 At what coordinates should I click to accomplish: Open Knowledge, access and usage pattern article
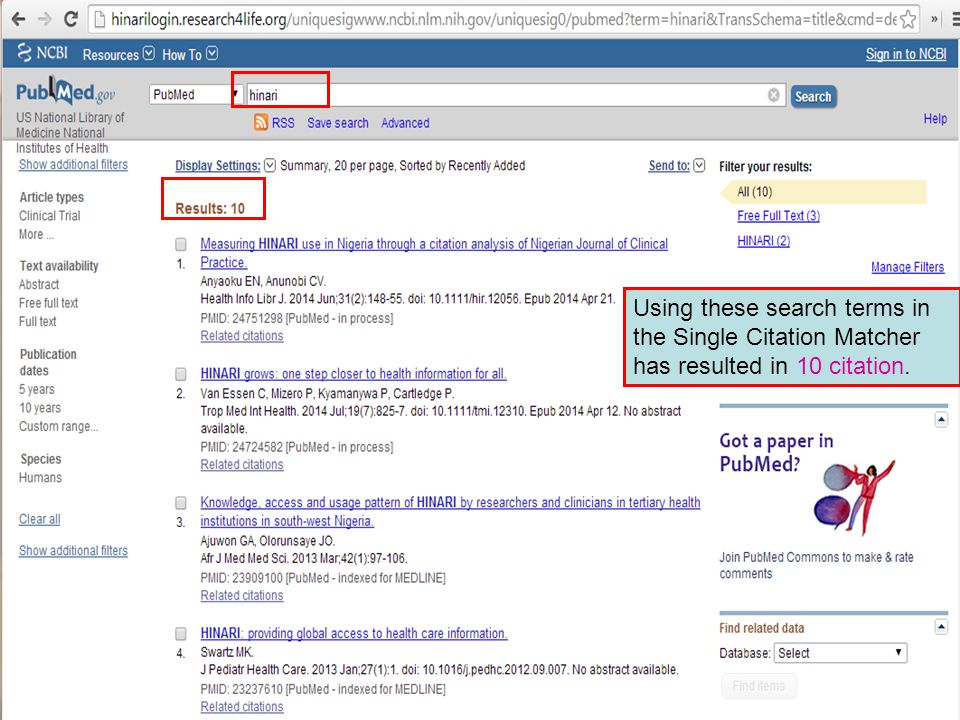[450, 511]
